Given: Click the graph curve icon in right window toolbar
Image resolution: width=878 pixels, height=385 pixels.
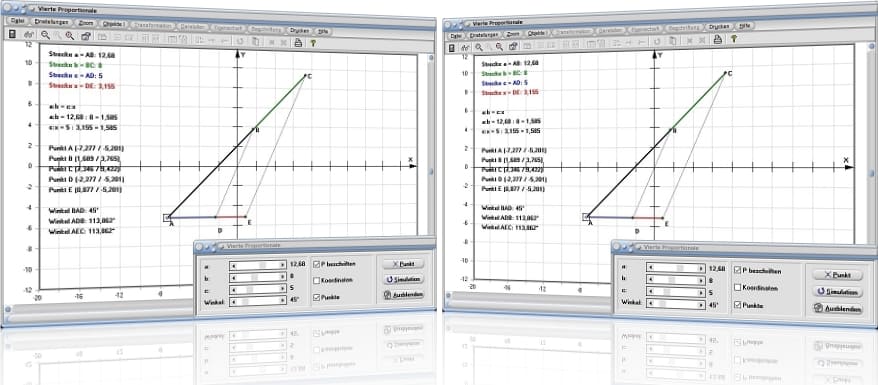Looking at the screenshot, I should (x=466, y=48).
